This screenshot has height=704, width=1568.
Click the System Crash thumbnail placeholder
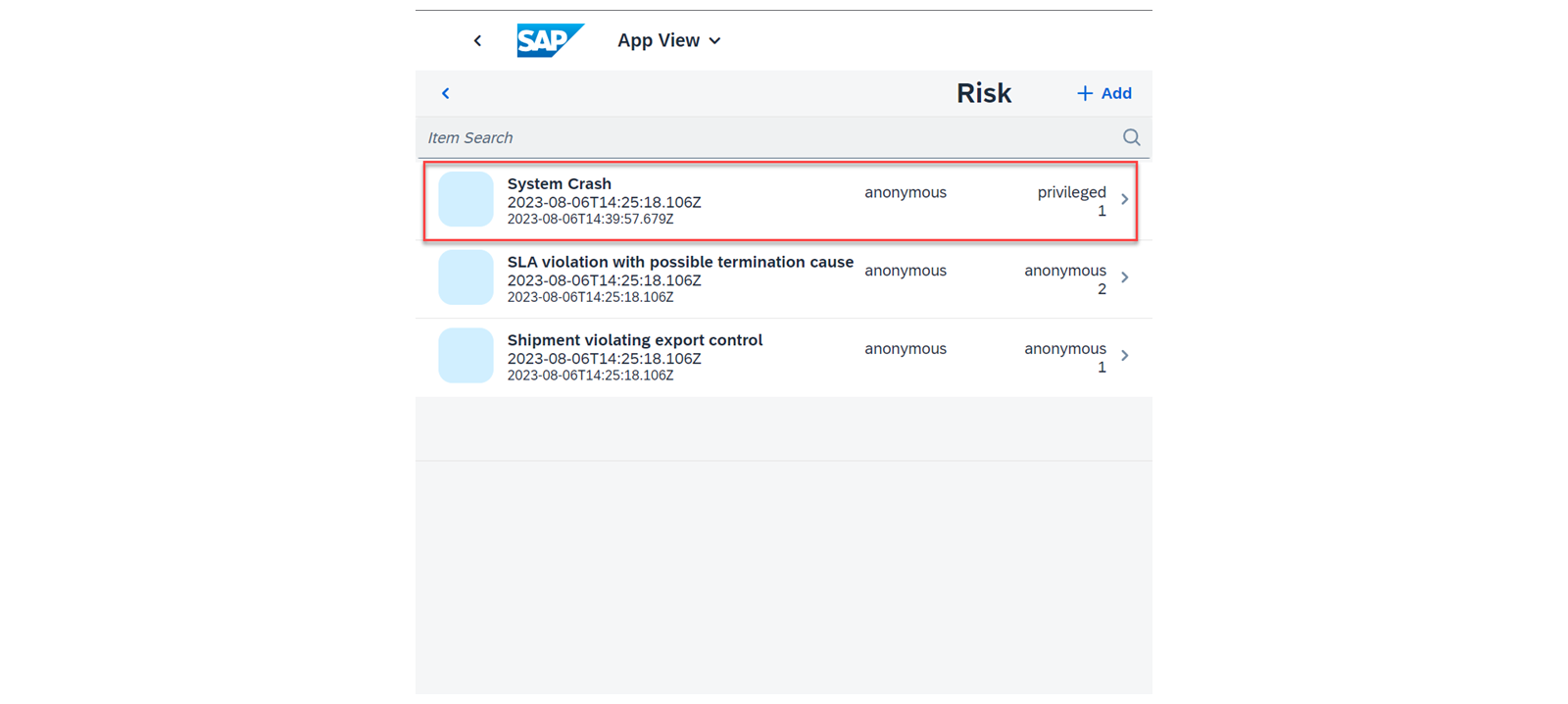coord(465,199)
